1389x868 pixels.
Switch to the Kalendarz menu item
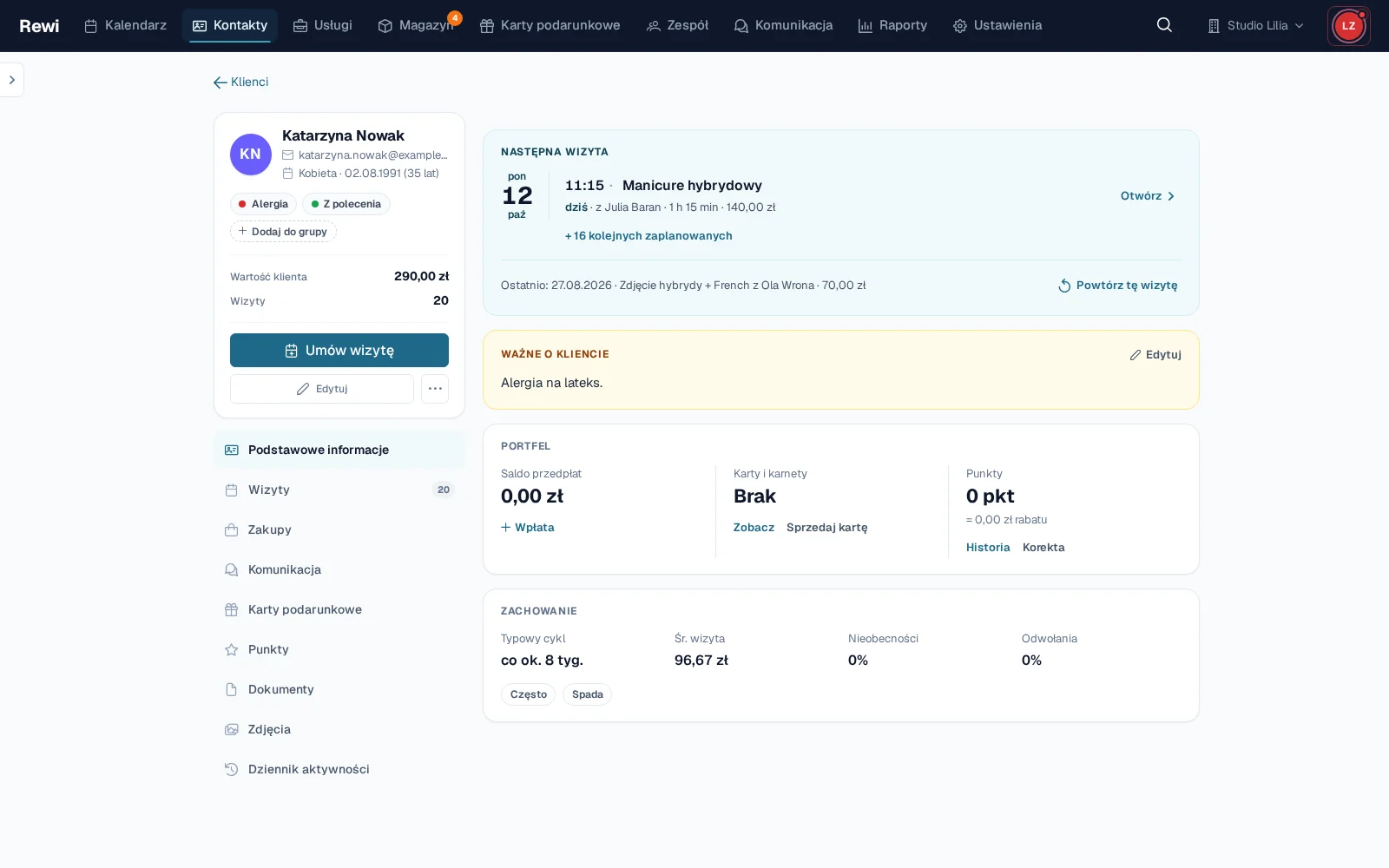coord(125,25)
